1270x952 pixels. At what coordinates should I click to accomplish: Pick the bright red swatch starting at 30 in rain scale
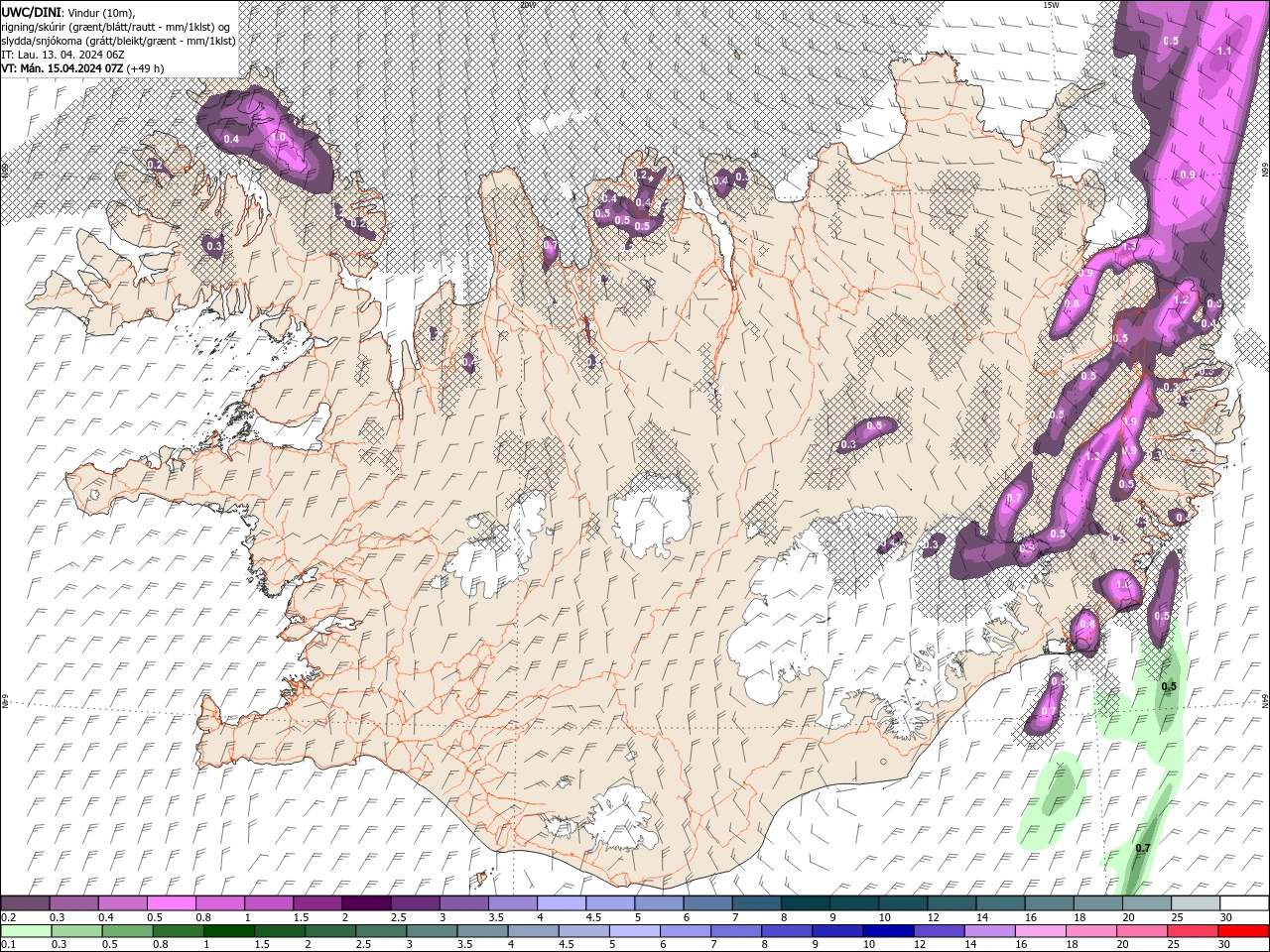pyautogui.click(x=1244, y=931)
